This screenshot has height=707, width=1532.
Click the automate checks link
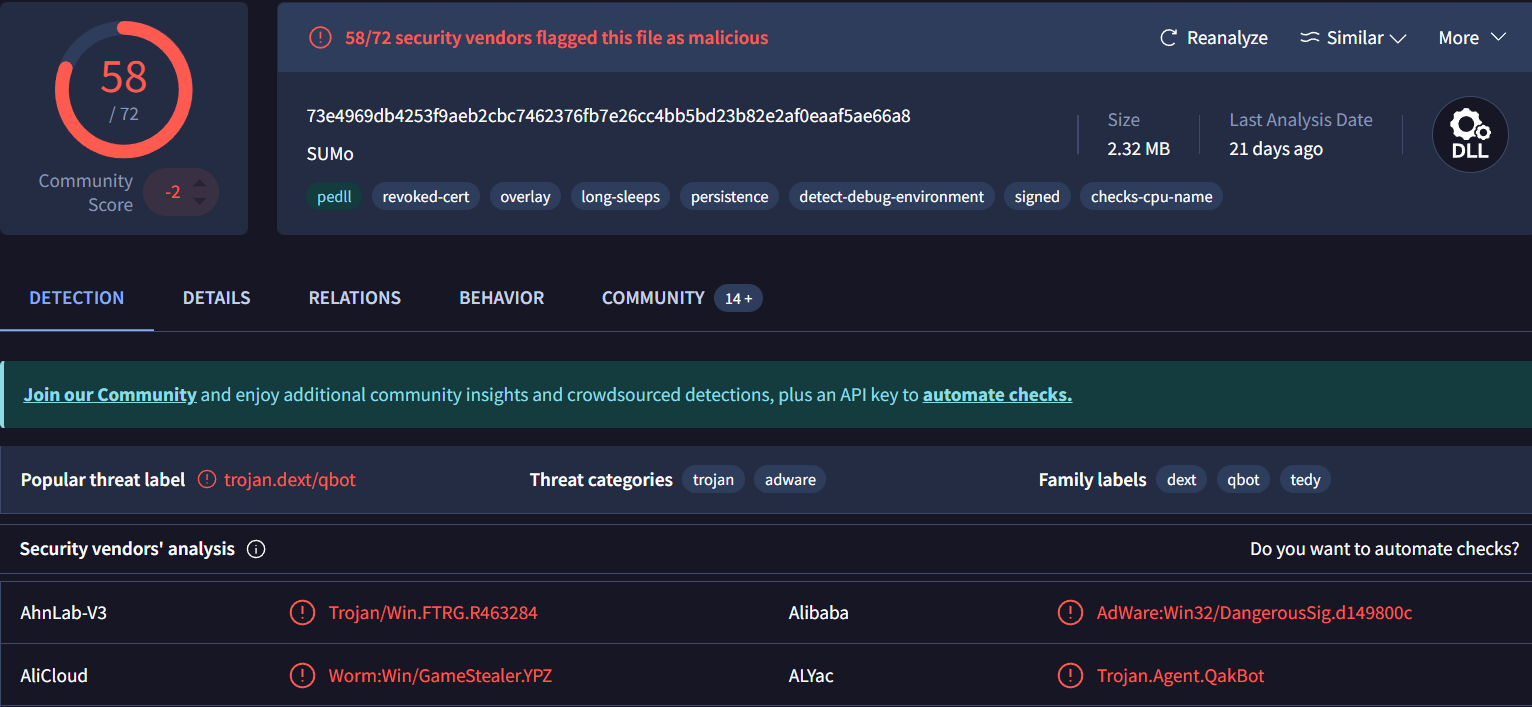tap(997, 395)
